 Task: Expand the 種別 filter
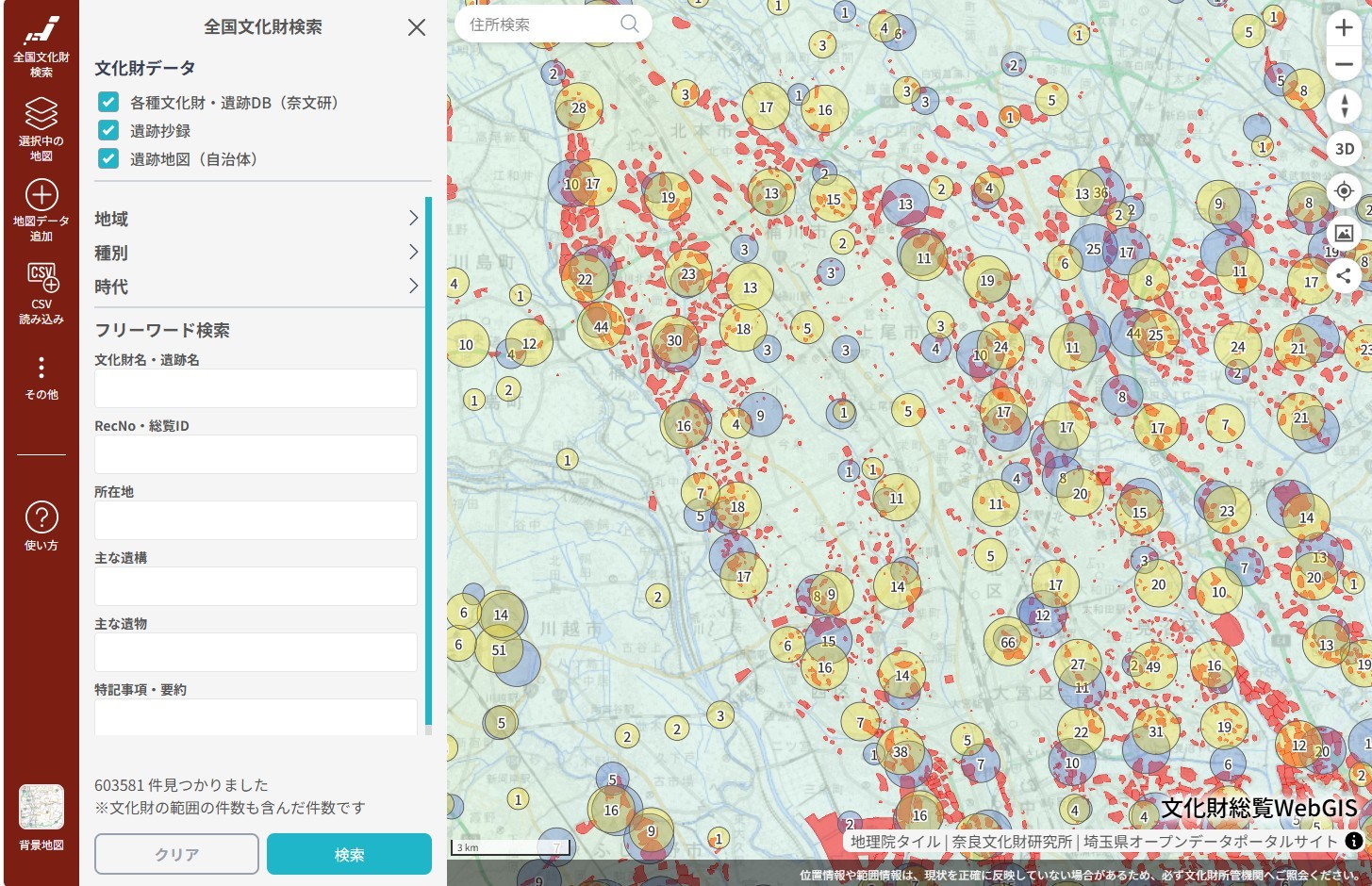pos(256,253)
